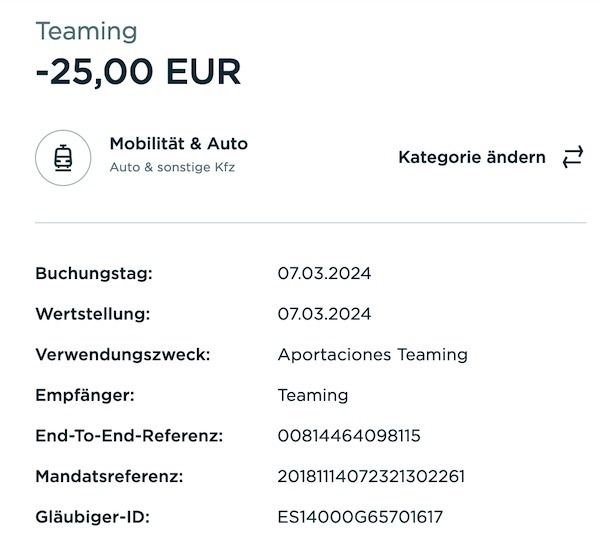Screen dimensions: 600x538
Task: Click the Gläubiger-ID label
Action: coord(93,517)
